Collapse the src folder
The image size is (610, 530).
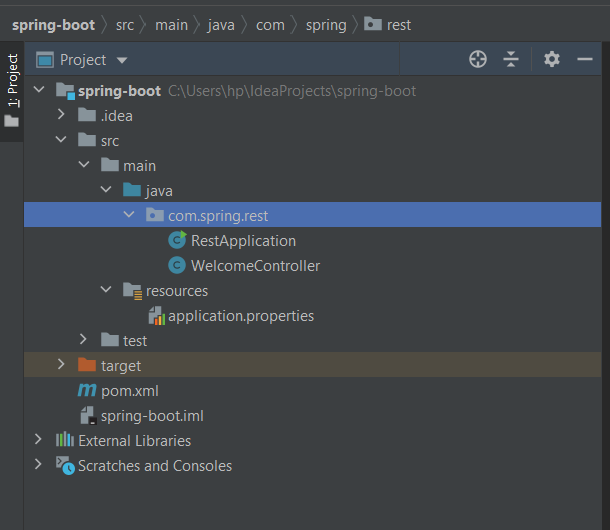[61, 139]
